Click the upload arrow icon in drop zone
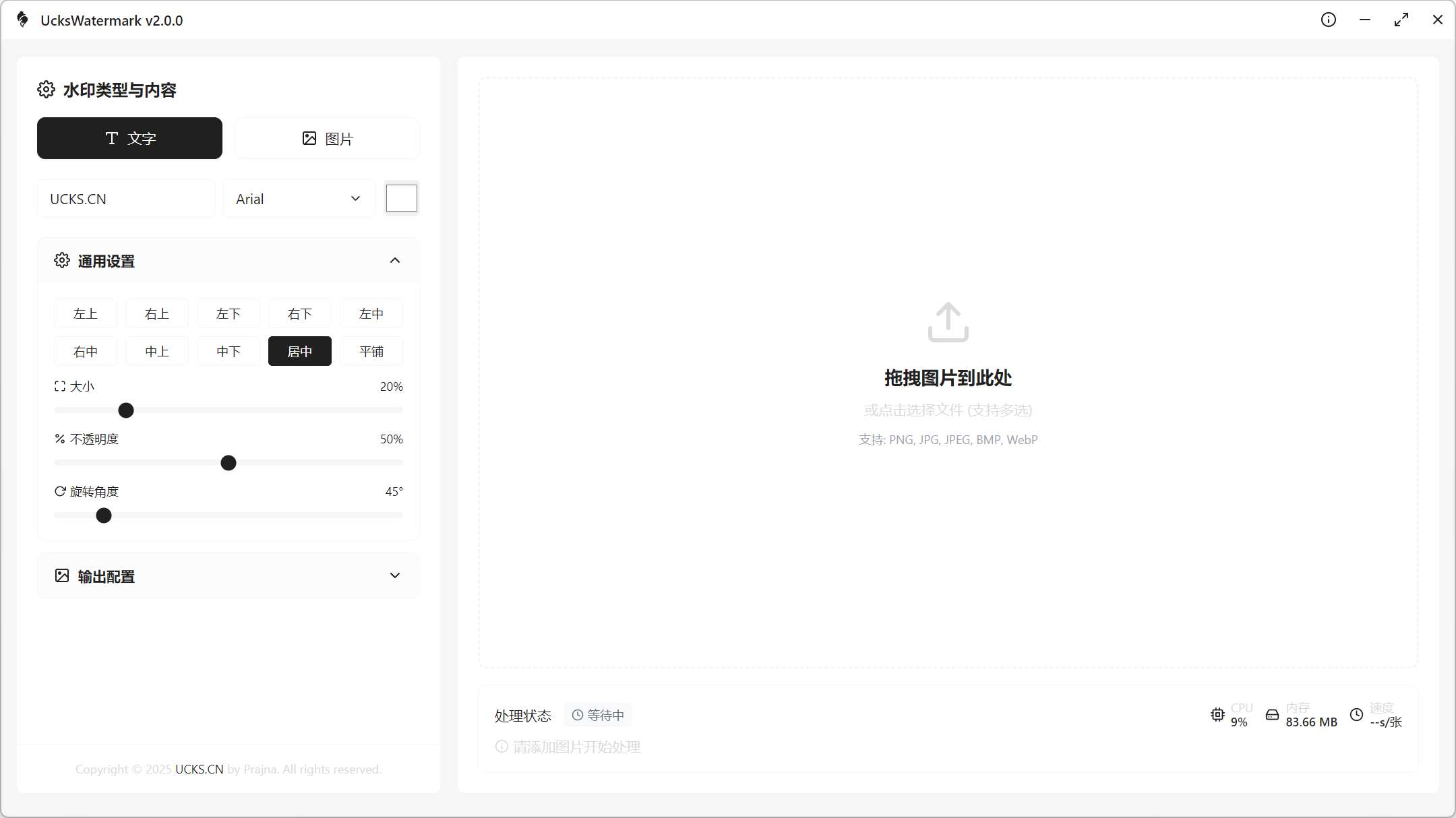 click(x=947, y=322)
